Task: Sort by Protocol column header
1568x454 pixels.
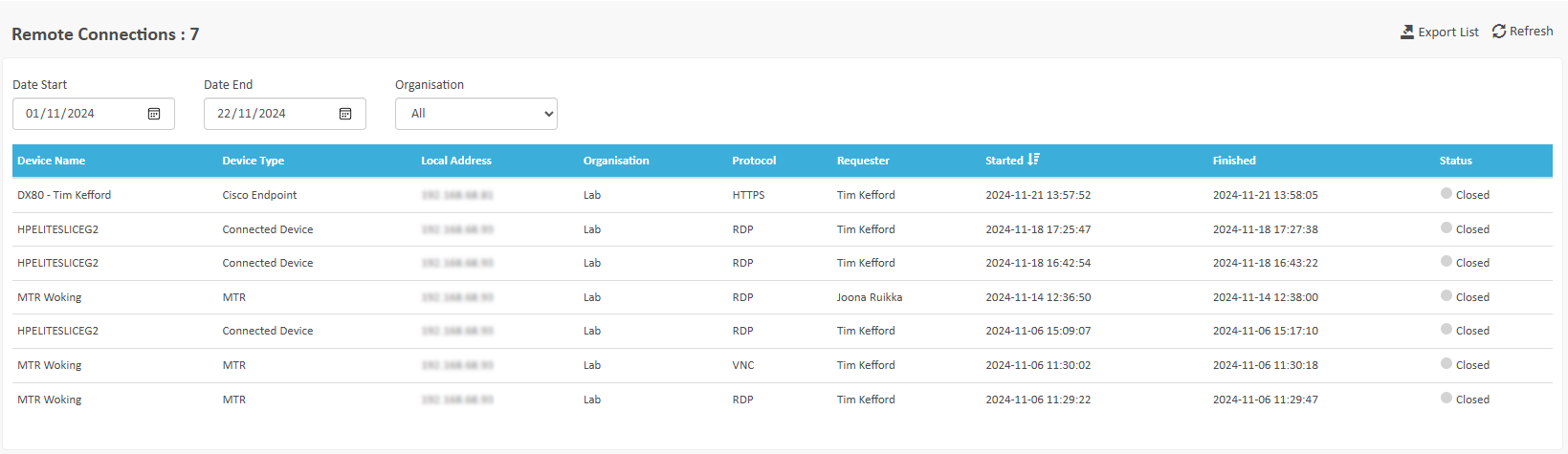Action: [x=754, y=161]
